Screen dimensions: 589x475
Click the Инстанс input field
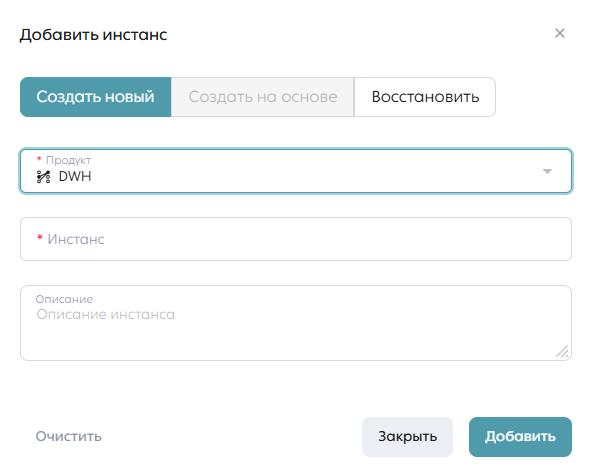coord(296,239)
